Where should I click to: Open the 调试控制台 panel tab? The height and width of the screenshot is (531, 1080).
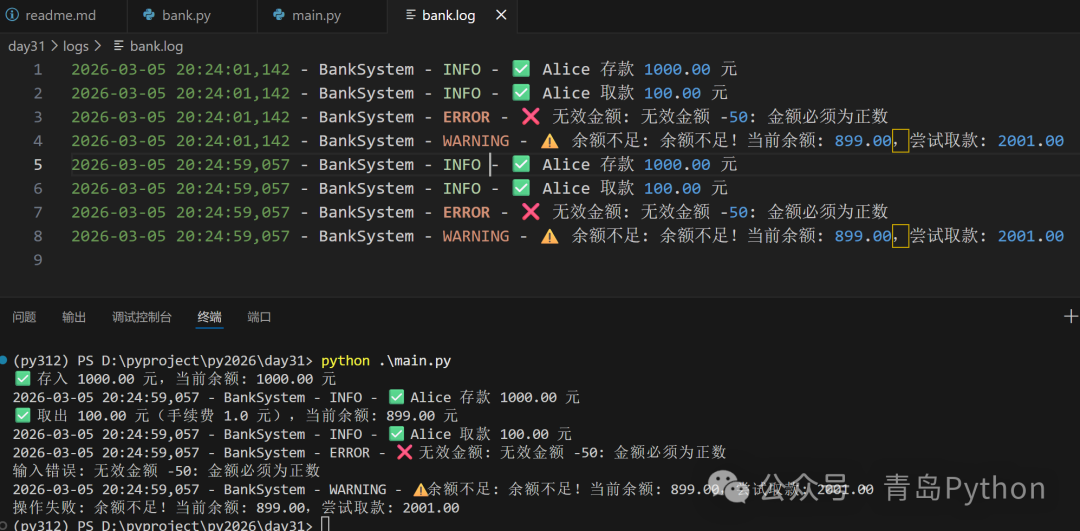[141, 317]
